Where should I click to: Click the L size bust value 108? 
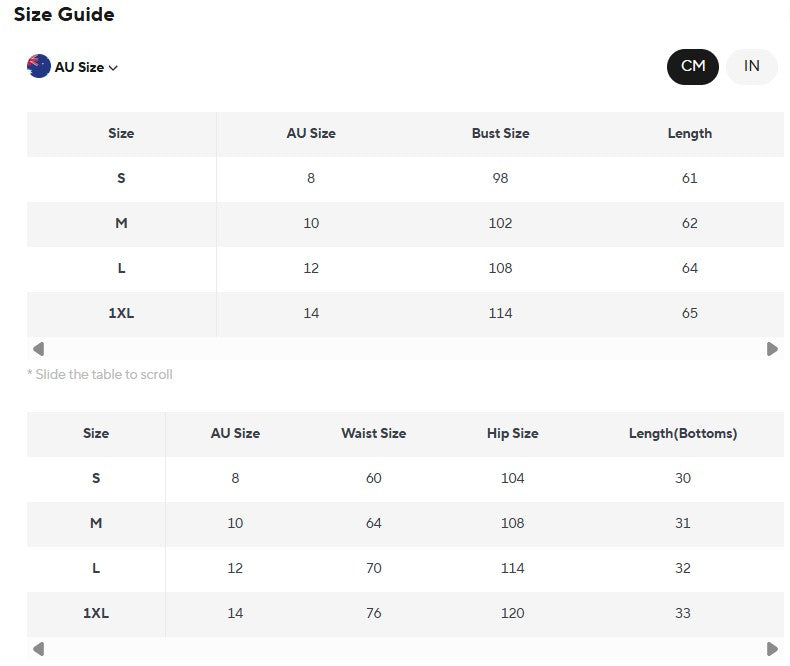click(x=500, y=268)
